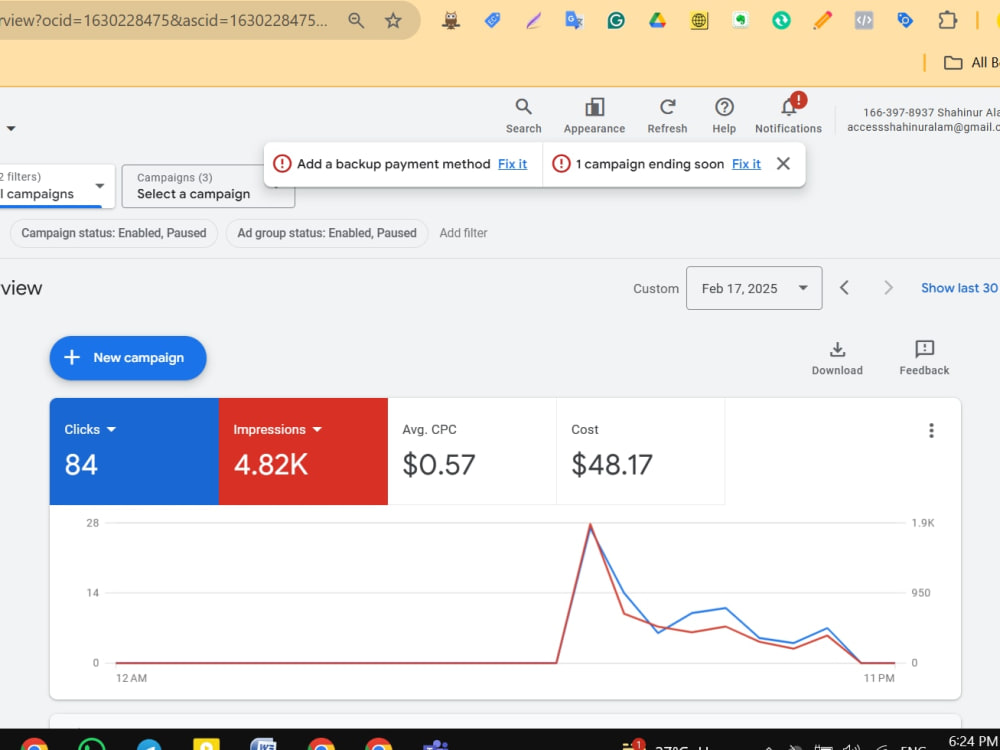This screenshot has height=750, width=1000.
Task: Open Microsoft Word from the taskbar
Action: [x=263, y=744]
